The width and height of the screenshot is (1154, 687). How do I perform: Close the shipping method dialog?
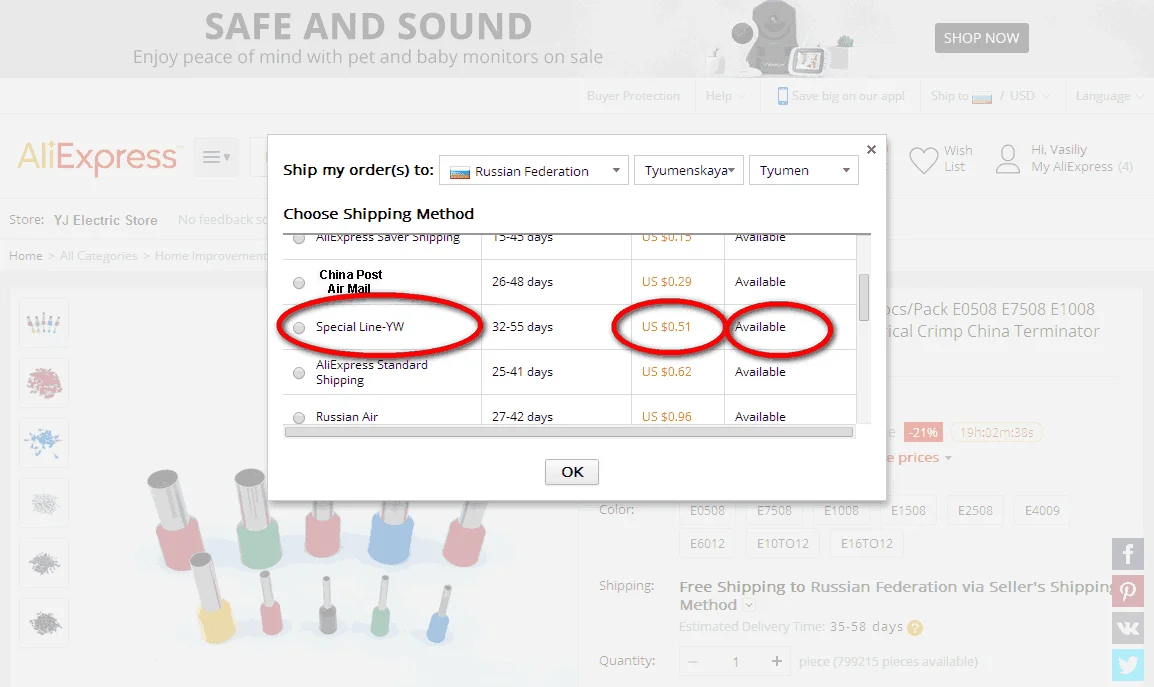click(871, 149)
